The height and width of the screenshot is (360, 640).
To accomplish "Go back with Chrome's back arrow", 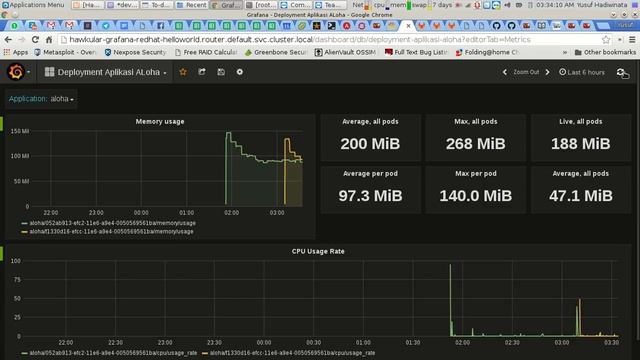I will click(x=8, y=40).
